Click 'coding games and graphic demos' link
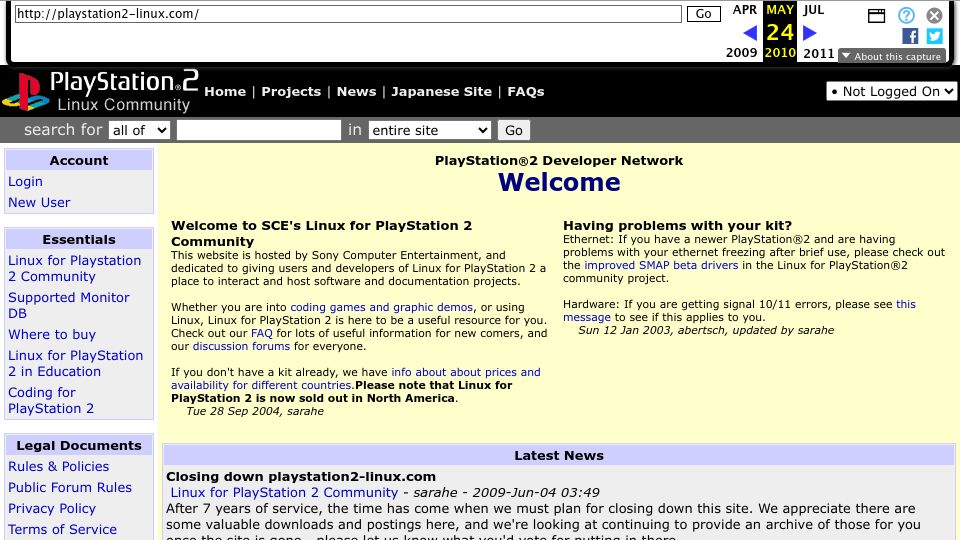 tap(381, 307)
